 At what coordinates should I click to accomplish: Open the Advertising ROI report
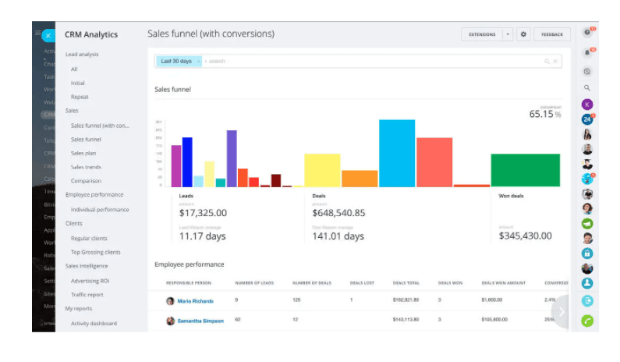click(x=90, y=281)
